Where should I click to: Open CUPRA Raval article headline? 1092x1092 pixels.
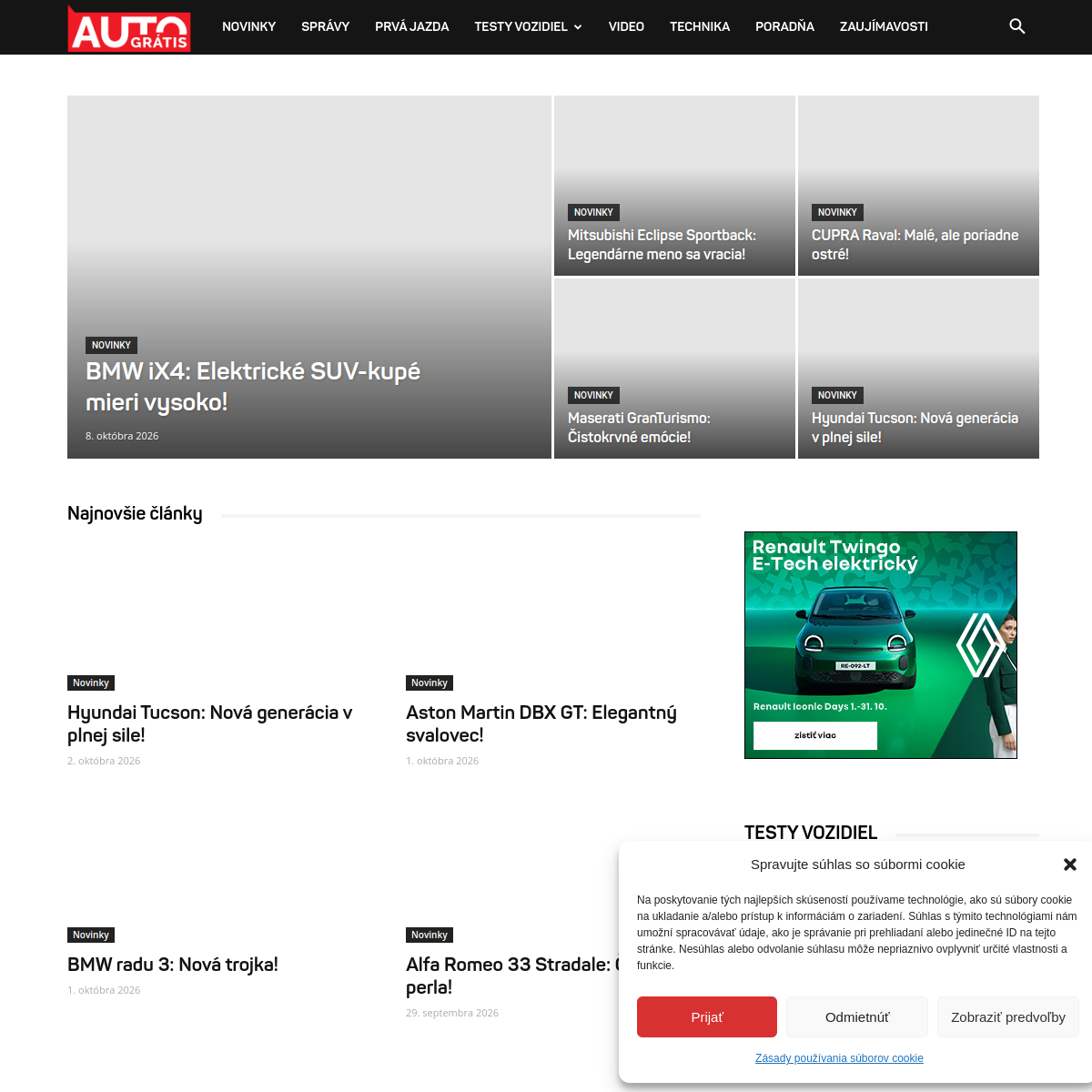pos(915,245)
